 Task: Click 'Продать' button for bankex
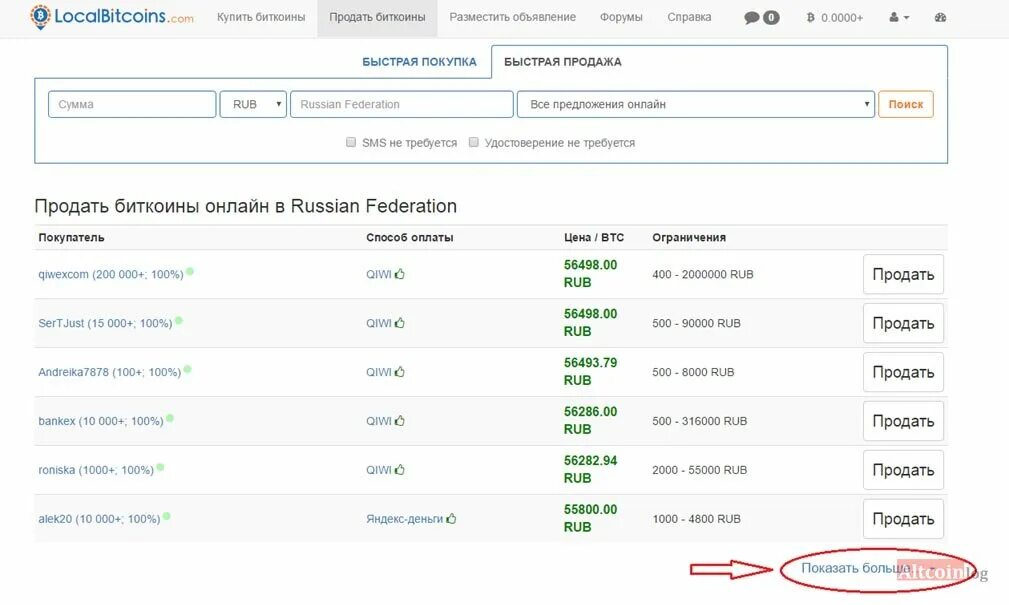point(903,421)
